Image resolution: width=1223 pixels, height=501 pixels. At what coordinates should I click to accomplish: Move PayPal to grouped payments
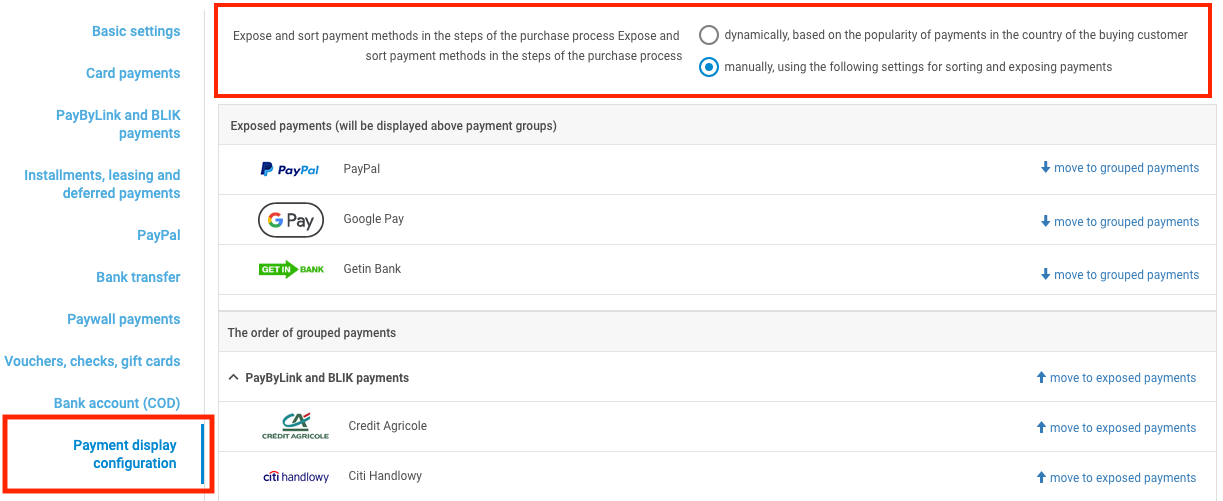[x=1119, y=168]
